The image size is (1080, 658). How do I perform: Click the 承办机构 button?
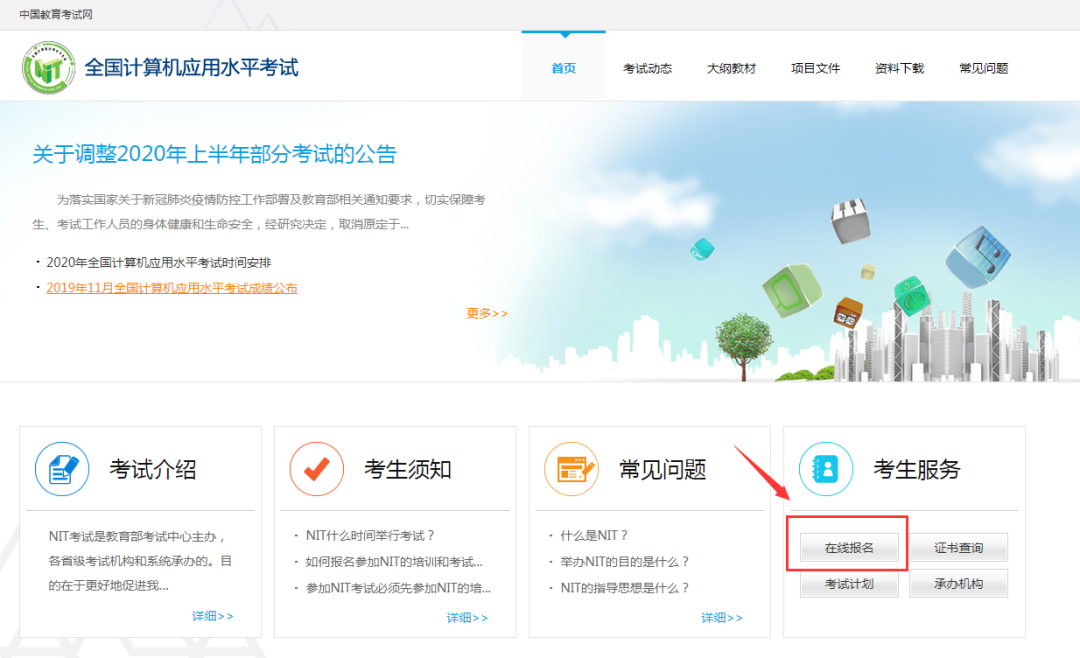(x=958, y=583)
